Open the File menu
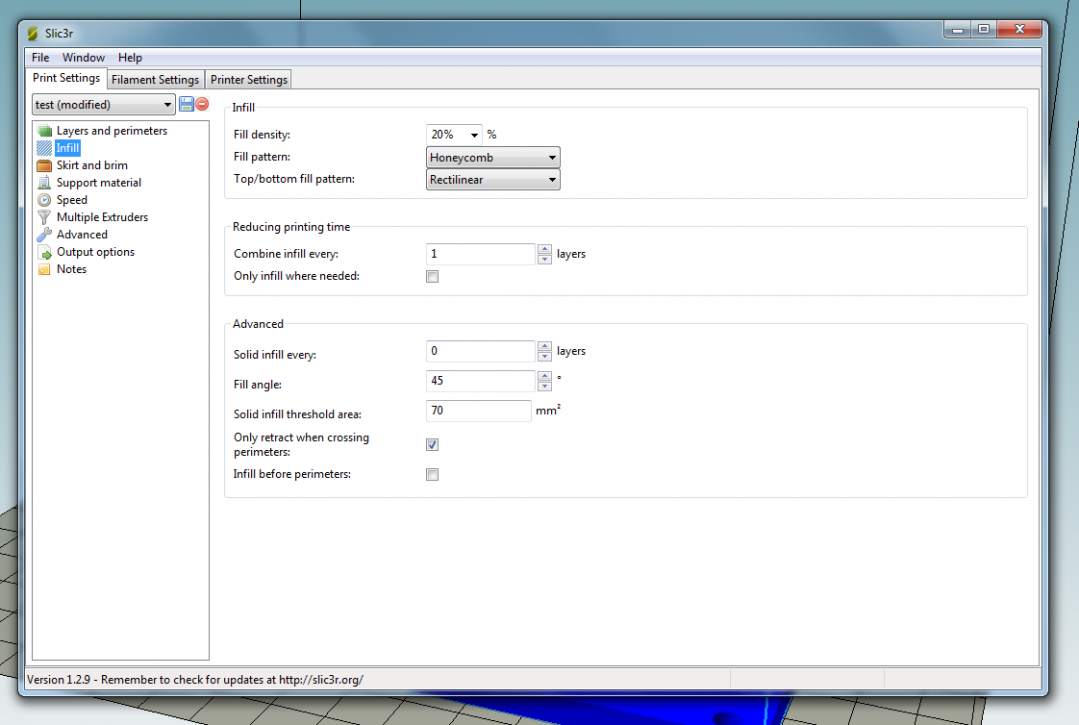 (41, 58)
